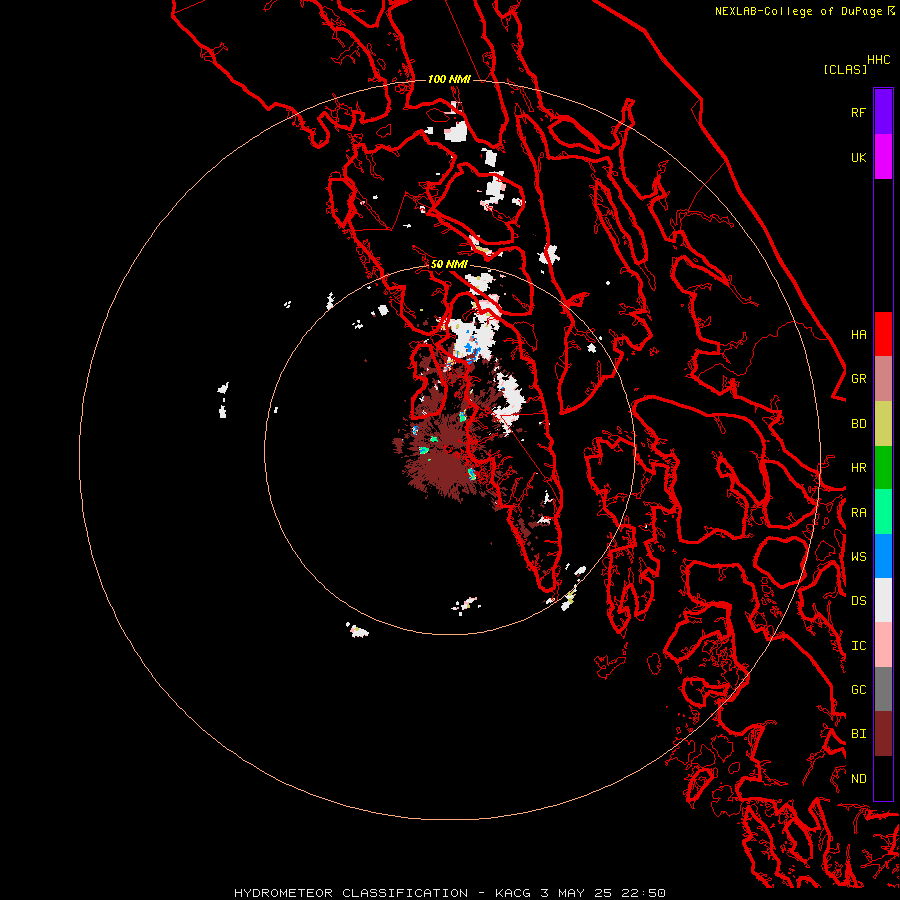900x900 pixels.
Task: Click the HA legend label
Action: click(859, 334)
